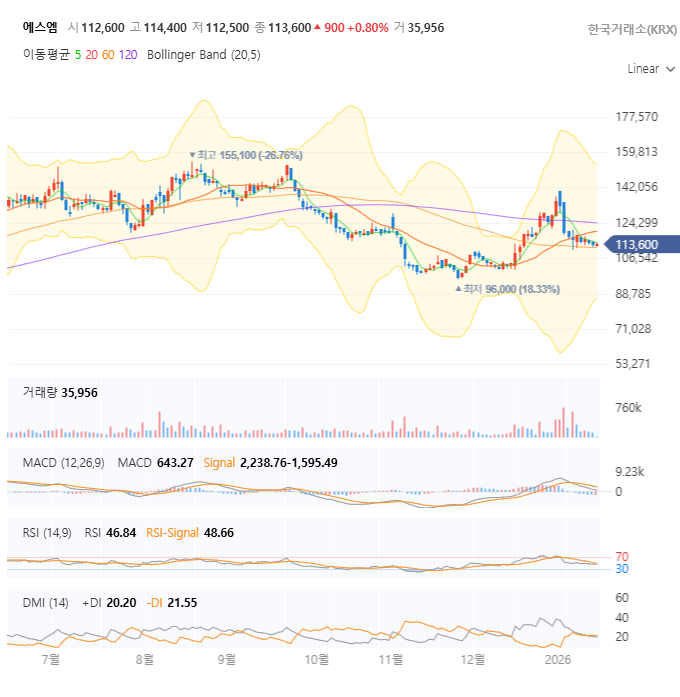Image resolution: width=680 pixels, height=697 pixels.
Task: Open the Linear scale dropdown
Action: [x=651, y=69]
